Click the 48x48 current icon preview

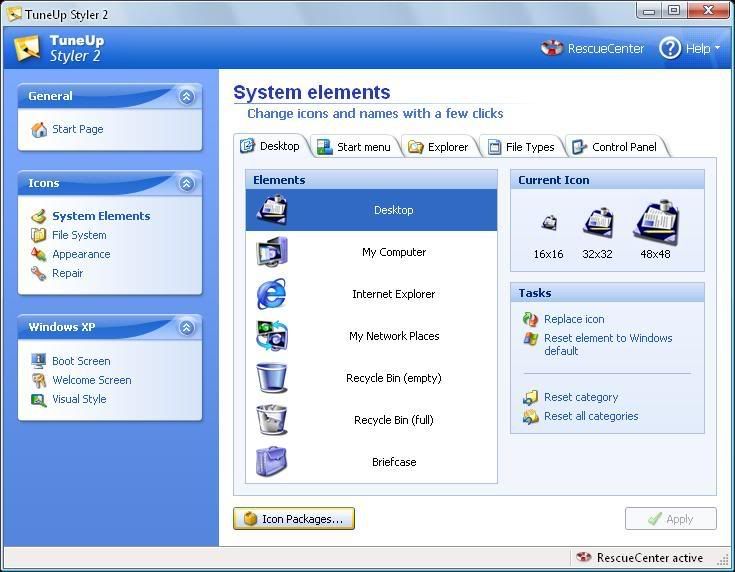coord(656,221)
